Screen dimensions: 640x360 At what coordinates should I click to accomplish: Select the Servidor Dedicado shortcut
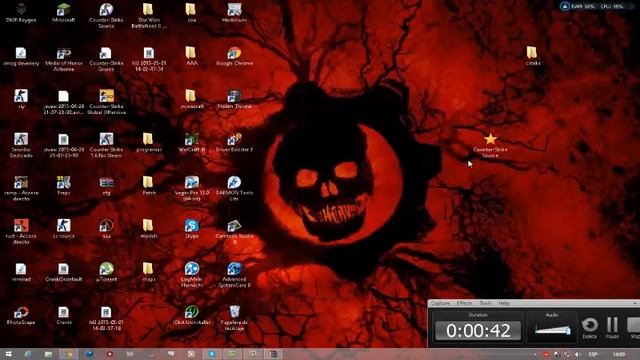21,145
